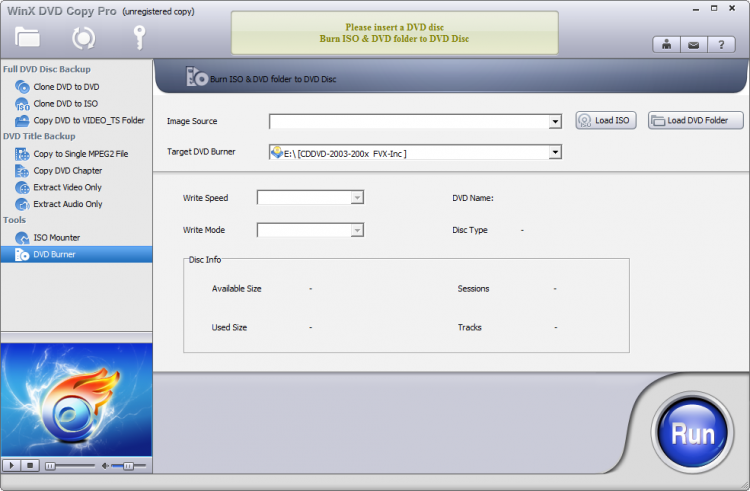The image size is (750, 491).
Task: Switch to Extract Audio Only
Action: [x=68, y=204]
